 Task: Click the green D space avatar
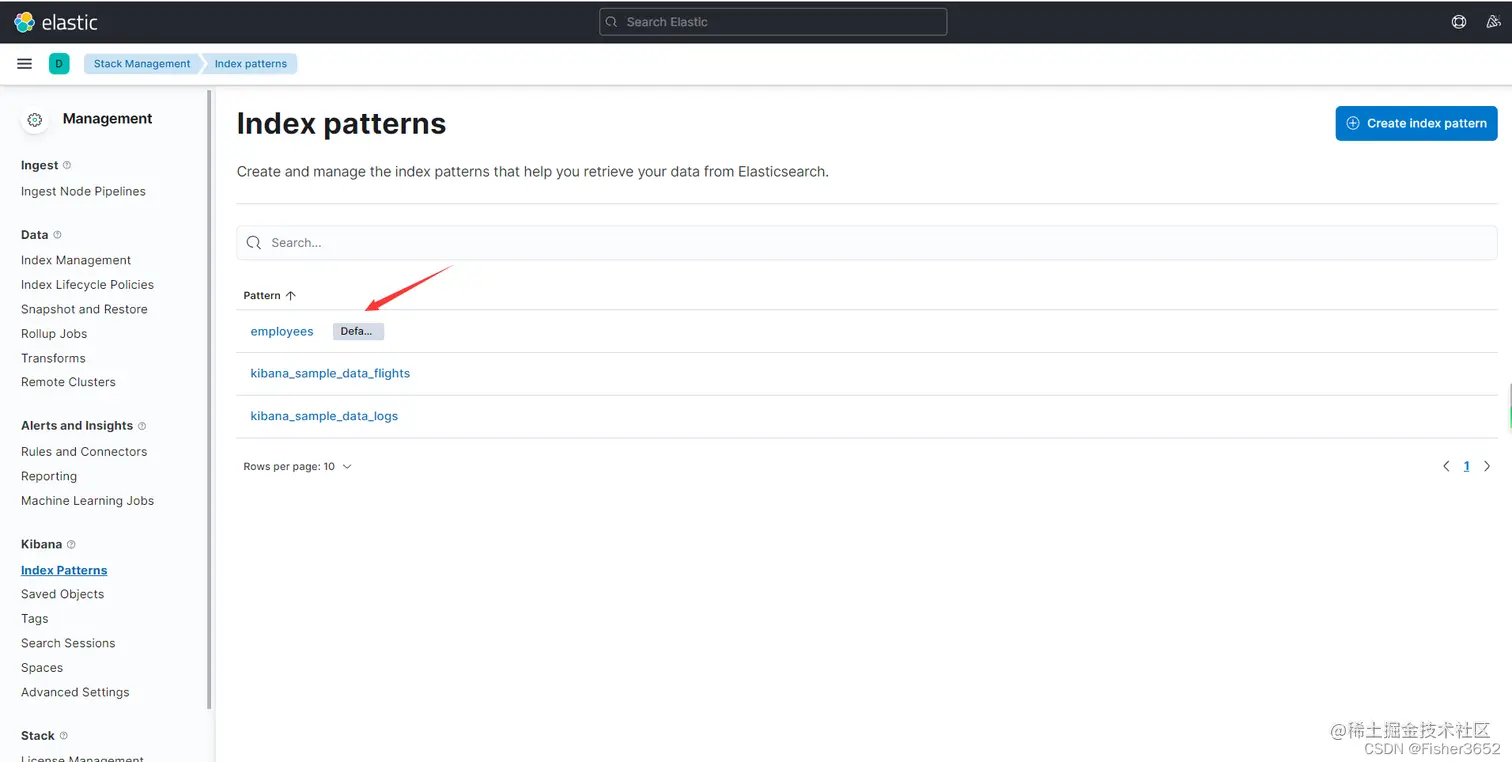pos(59,64)
